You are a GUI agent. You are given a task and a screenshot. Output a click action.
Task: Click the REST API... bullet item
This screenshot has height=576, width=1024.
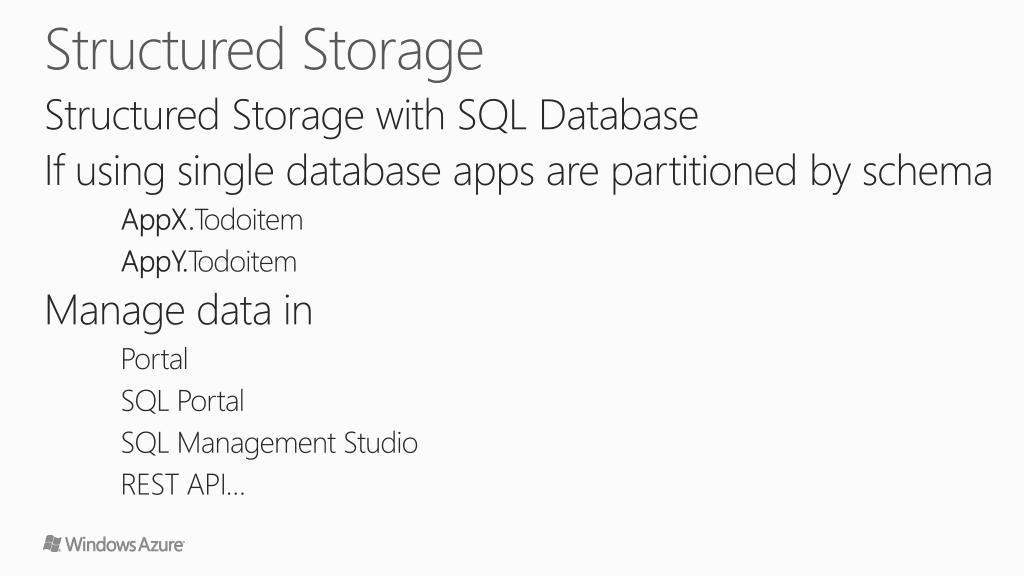click(183, 485)
